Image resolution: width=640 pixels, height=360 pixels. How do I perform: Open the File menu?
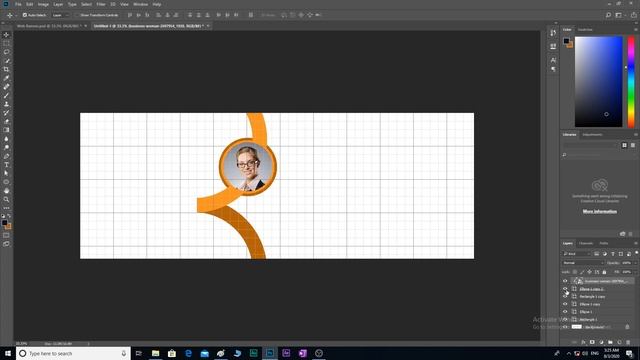point(18,4)
